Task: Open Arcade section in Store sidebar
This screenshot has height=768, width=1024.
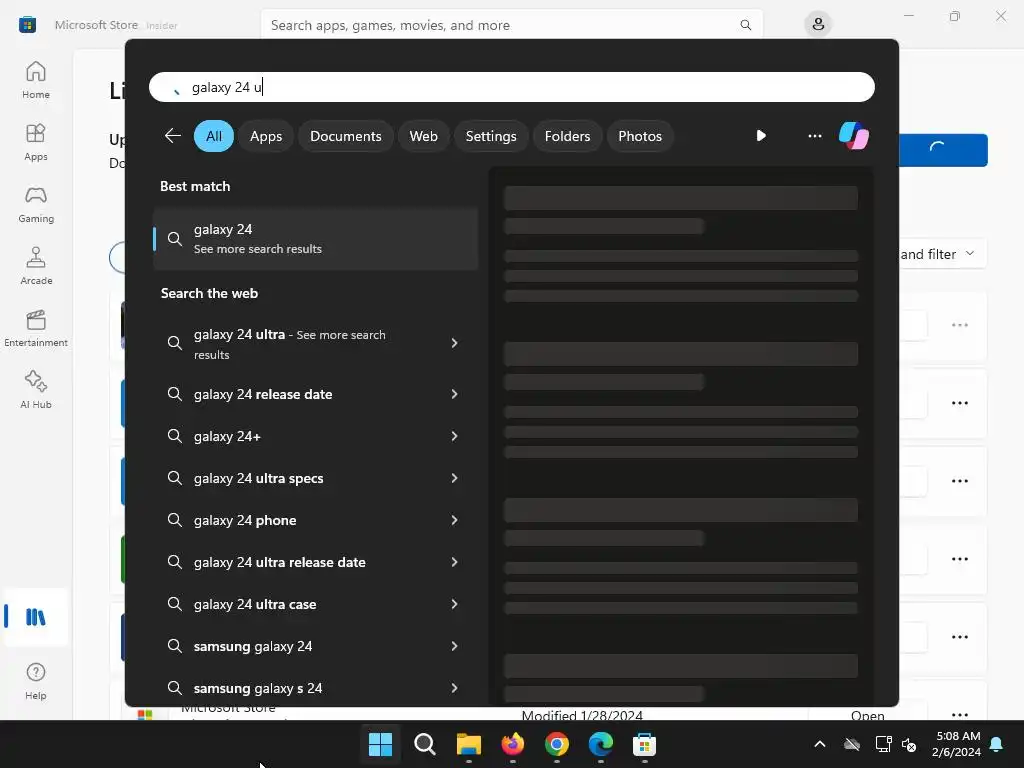Action: point(36,266)
